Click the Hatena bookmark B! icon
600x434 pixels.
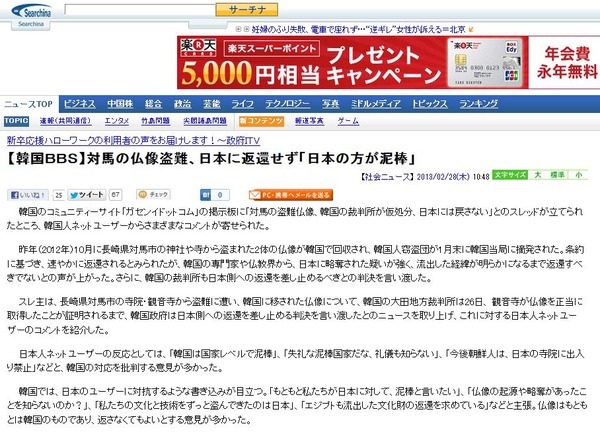point(205,195)
